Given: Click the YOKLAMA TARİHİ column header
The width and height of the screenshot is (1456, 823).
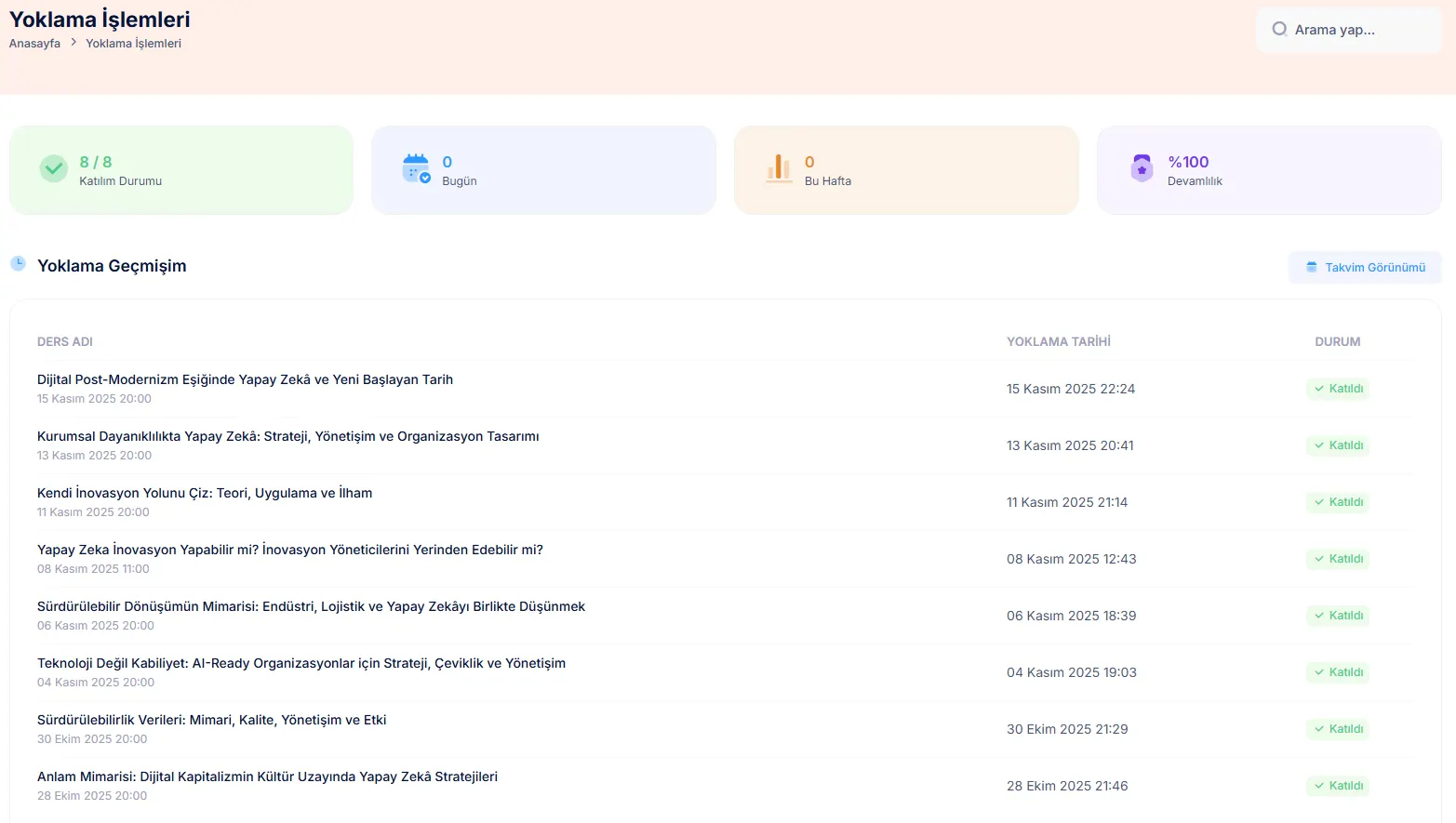Looking at the screenshot, I should coord(1058,342).
